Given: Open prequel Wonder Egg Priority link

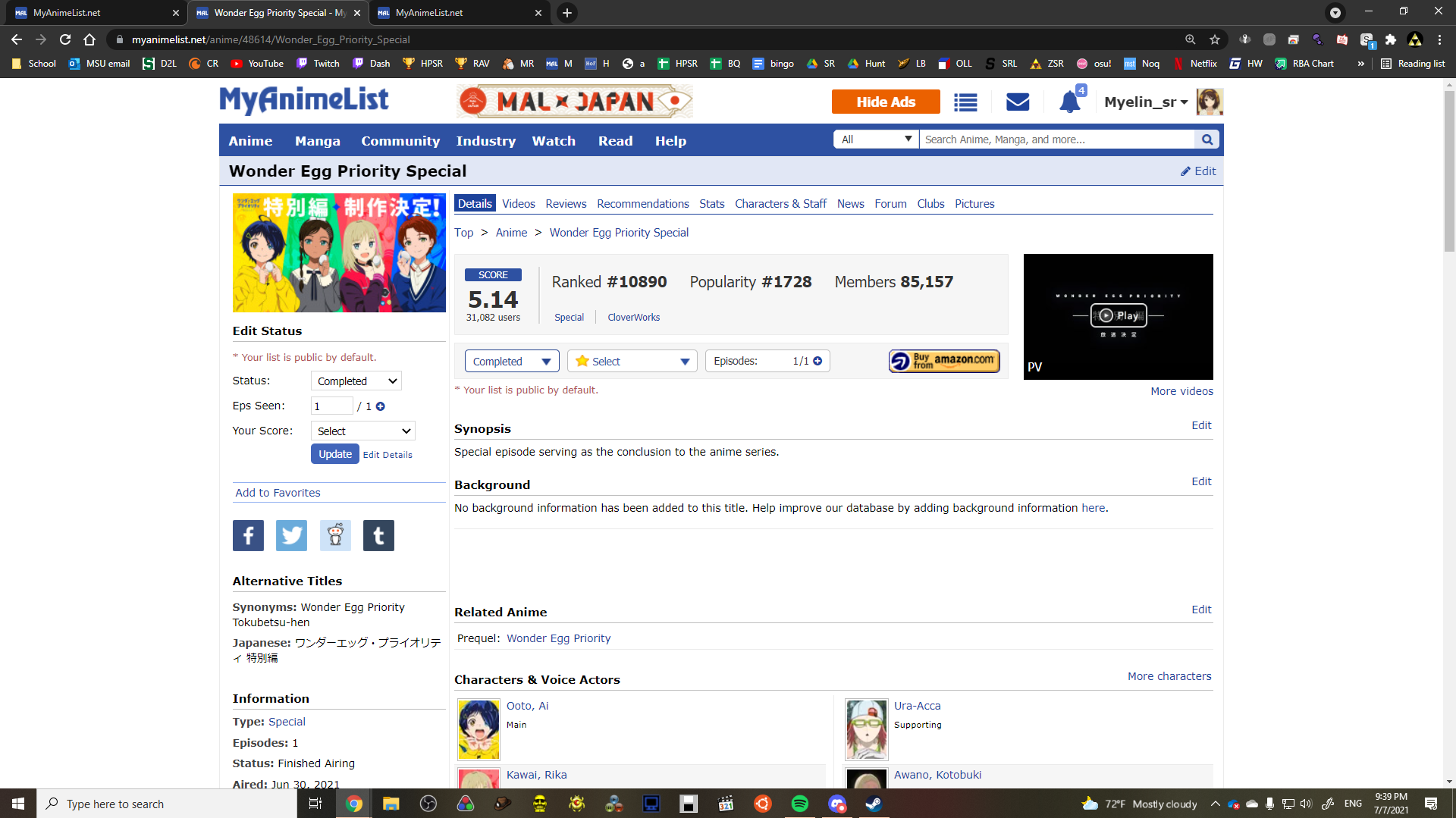Looking at the screenshot, I should tap(558, 638).
